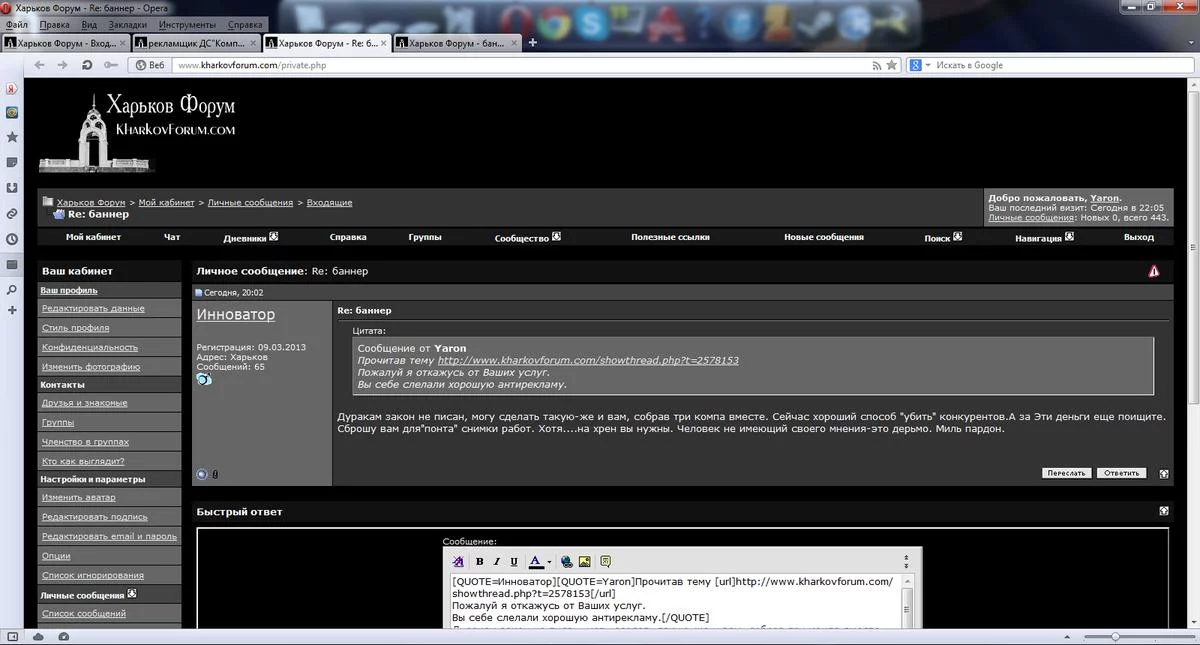Click Инноватор's online status icon

pyautogui.click(x=202, y=474)
